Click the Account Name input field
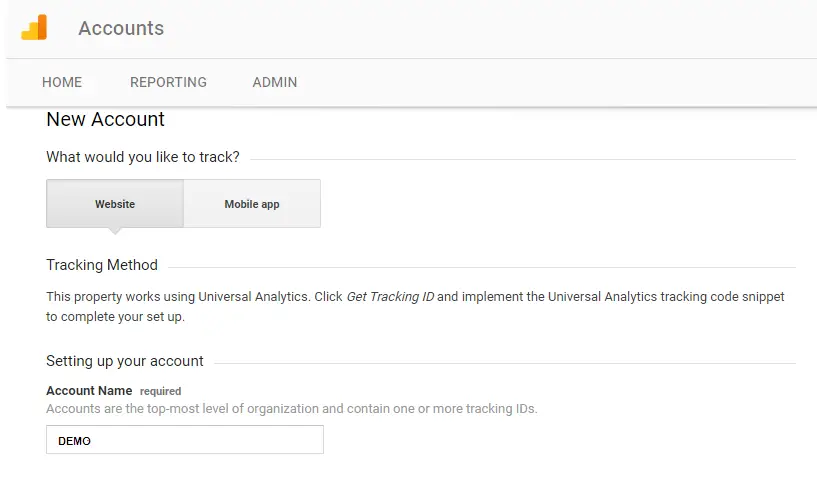 [185, 440]
